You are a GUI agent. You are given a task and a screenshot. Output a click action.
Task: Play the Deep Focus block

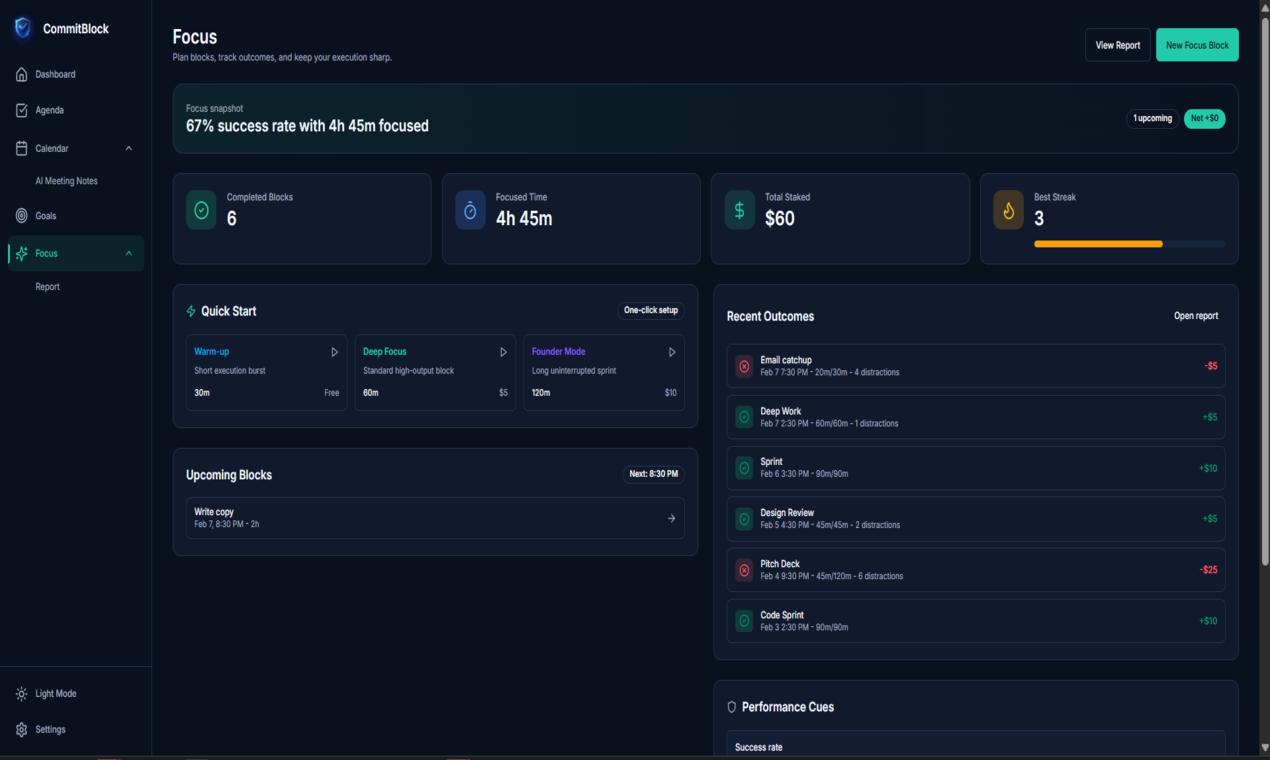504,351
